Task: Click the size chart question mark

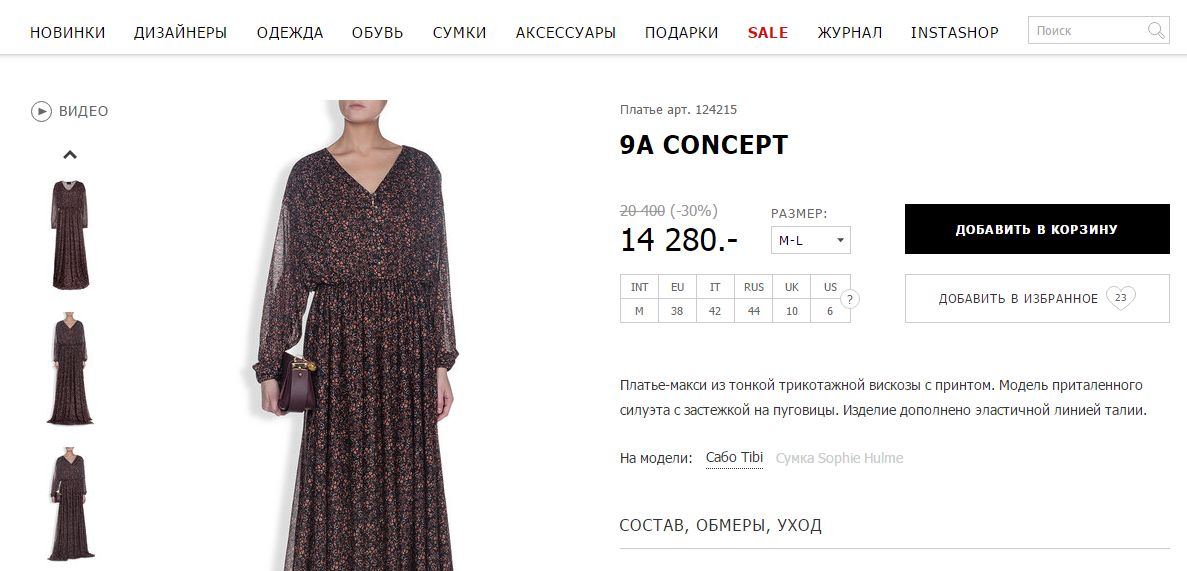Action: [850, 298]
